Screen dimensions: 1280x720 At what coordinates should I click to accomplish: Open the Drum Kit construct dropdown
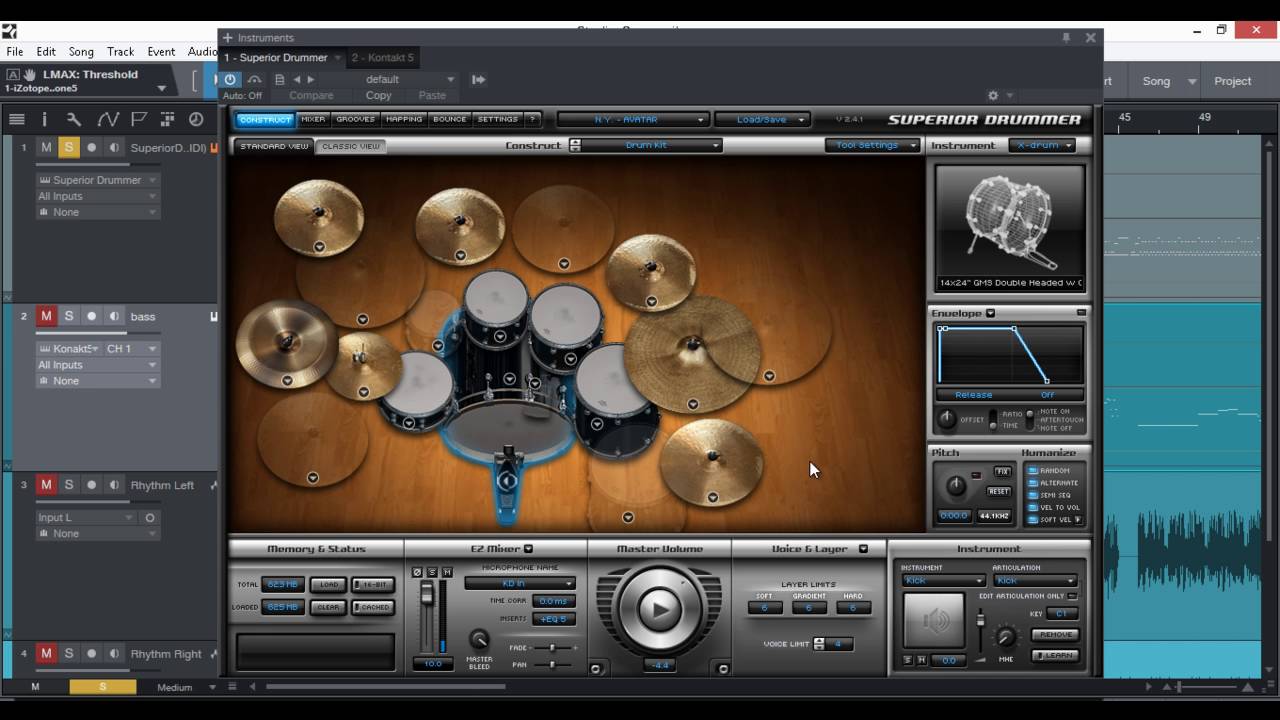(651, 145)
